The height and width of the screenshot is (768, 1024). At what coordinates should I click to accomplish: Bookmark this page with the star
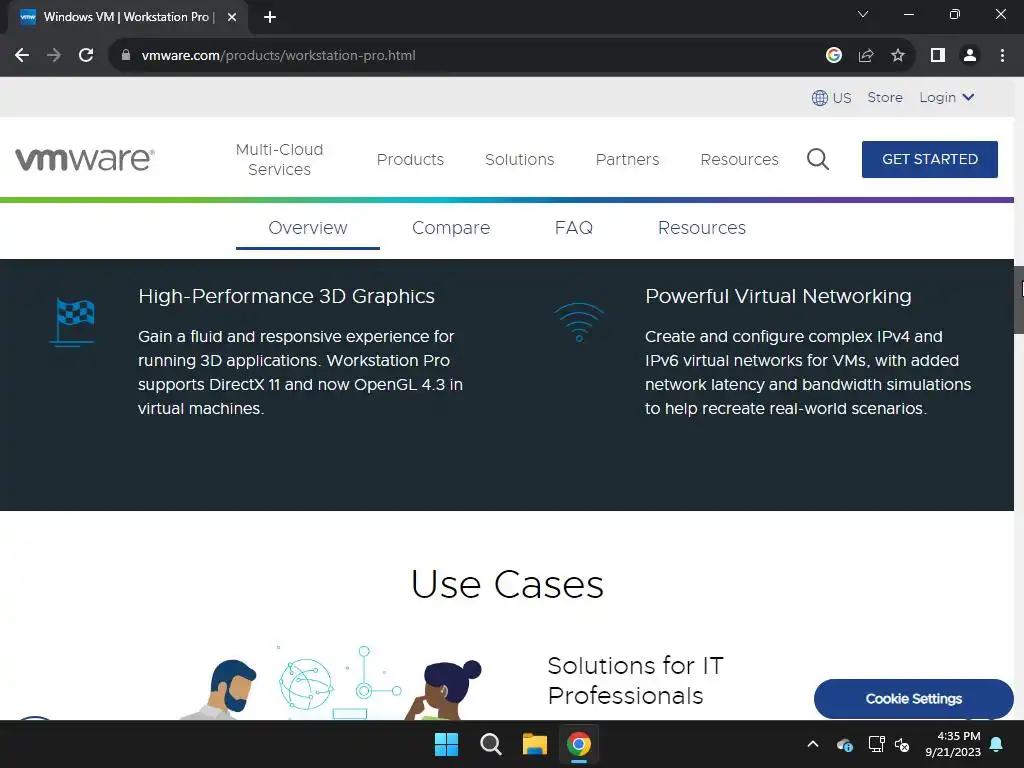pos(898,56)
